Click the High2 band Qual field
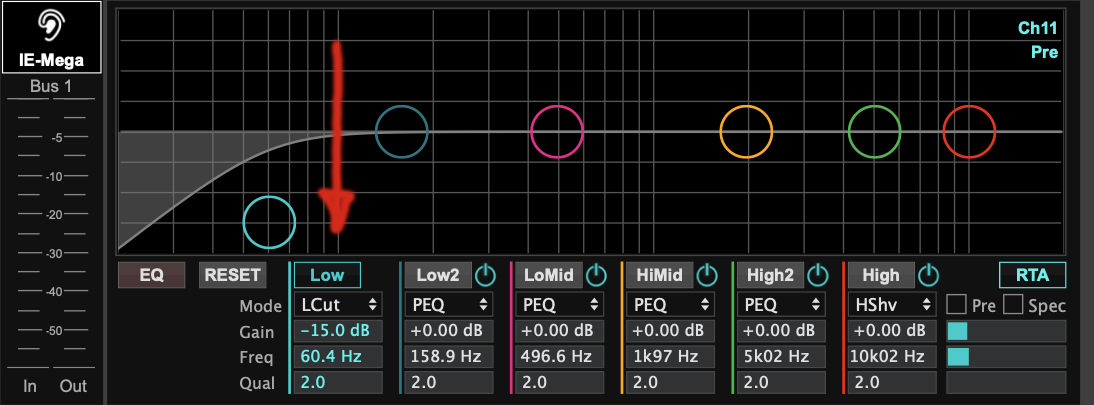This screenshot has height=405, width=1094. 781,383
